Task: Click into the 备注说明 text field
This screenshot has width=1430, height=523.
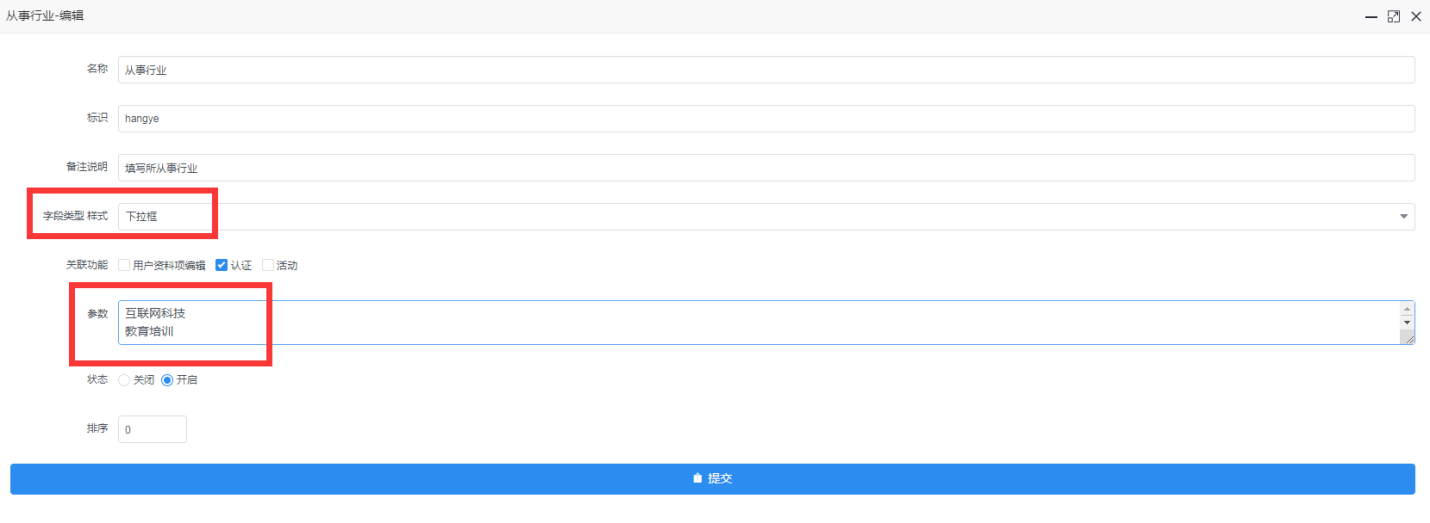Action: (x=766, y=168)
